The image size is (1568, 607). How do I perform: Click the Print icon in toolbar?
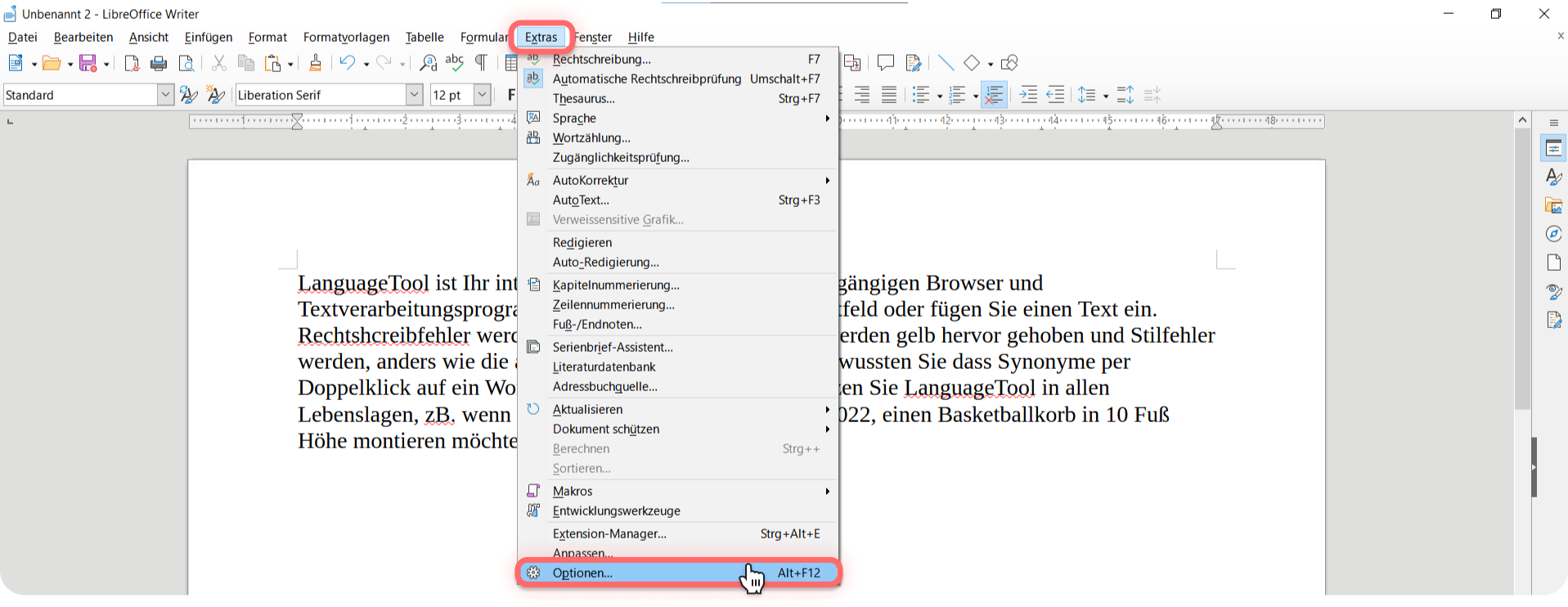[x=159, y=63]
